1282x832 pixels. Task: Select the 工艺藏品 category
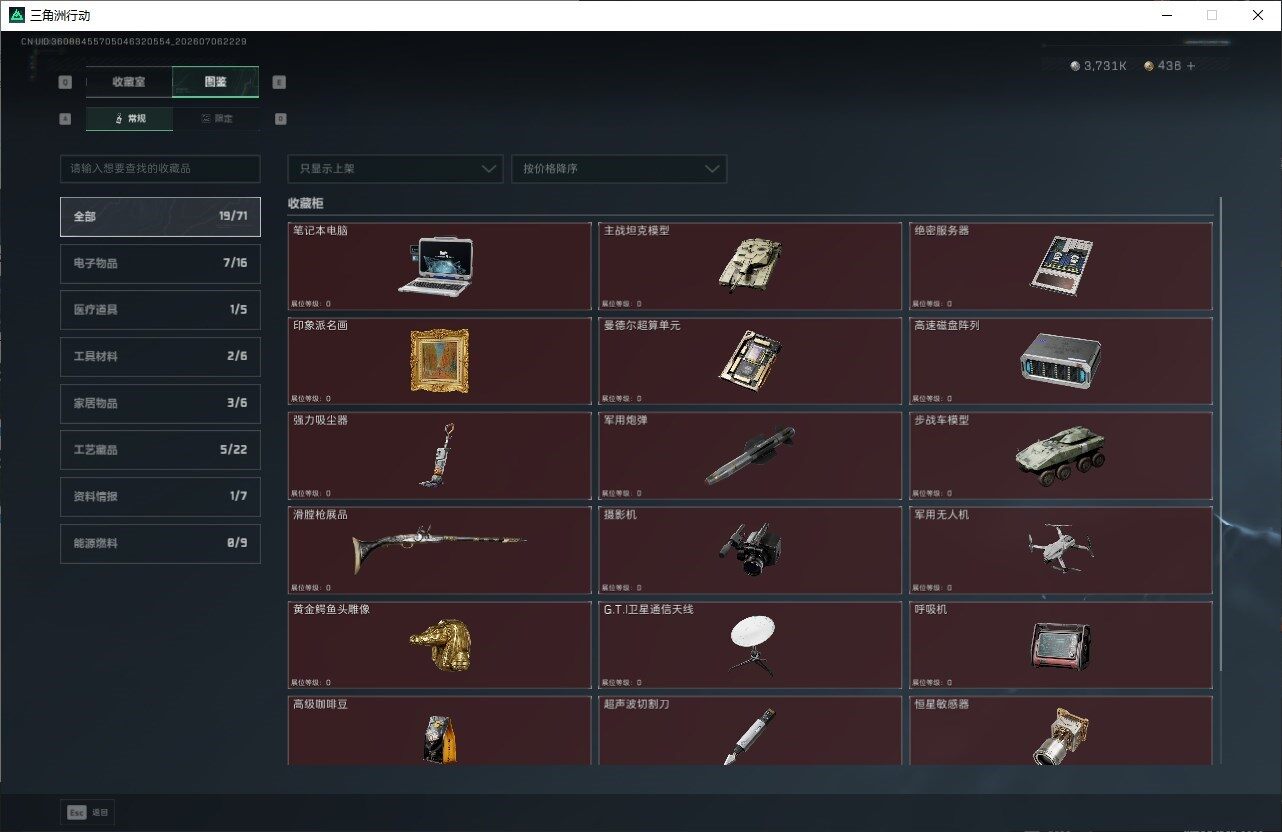[160, 450]
